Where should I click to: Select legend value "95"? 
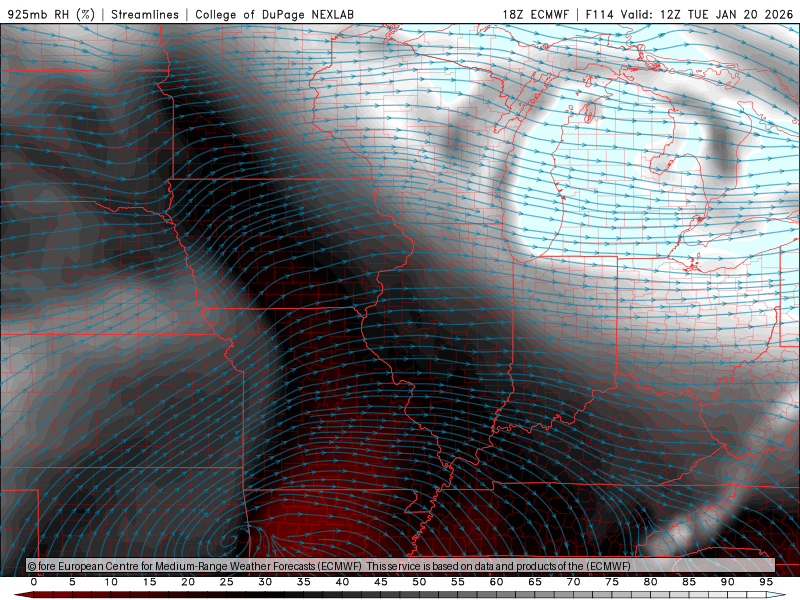point(766,582)
